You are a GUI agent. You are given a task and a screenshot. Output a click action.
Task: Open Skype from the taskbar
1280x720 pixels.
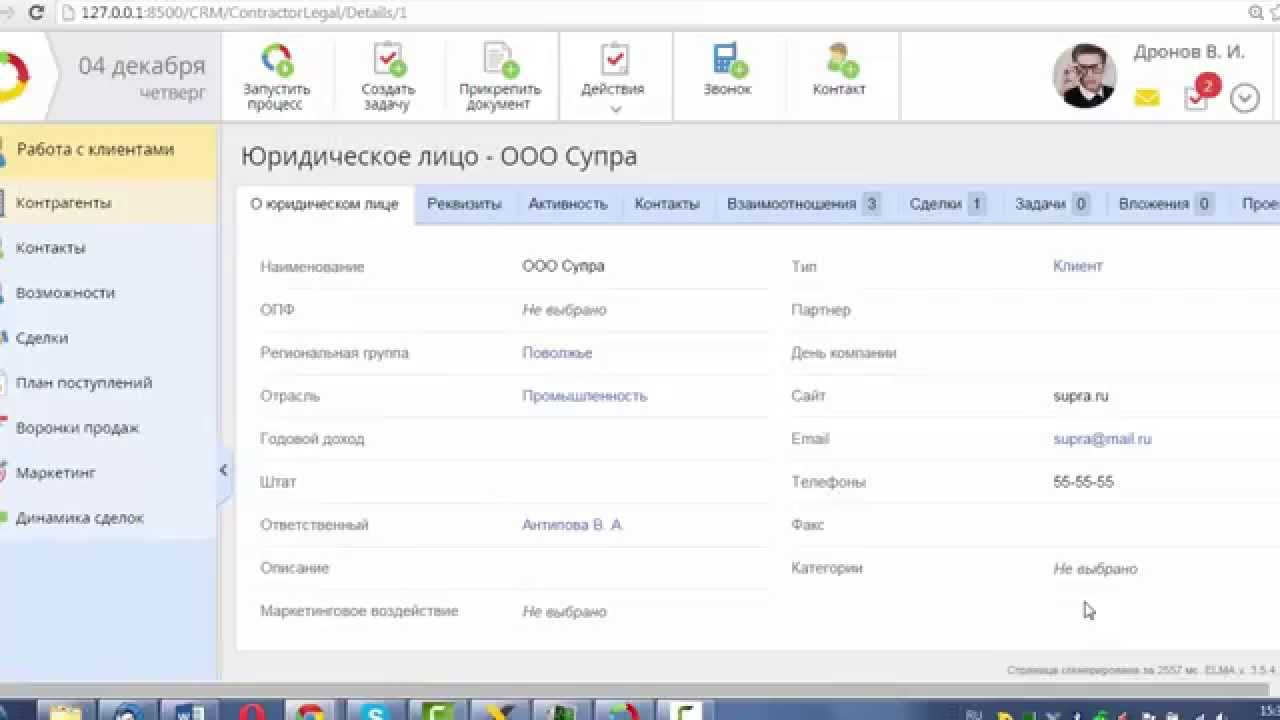click(x=377, y=712)
